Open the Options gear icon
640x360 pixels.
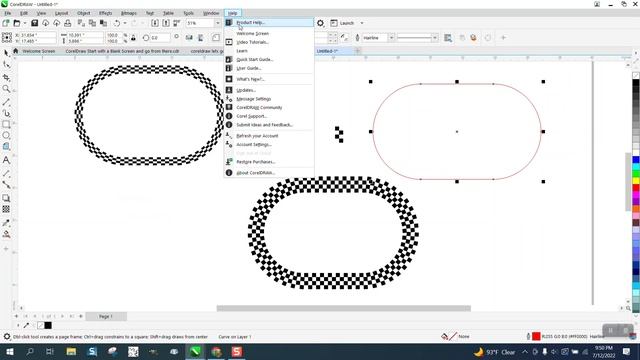pos(321,23)
